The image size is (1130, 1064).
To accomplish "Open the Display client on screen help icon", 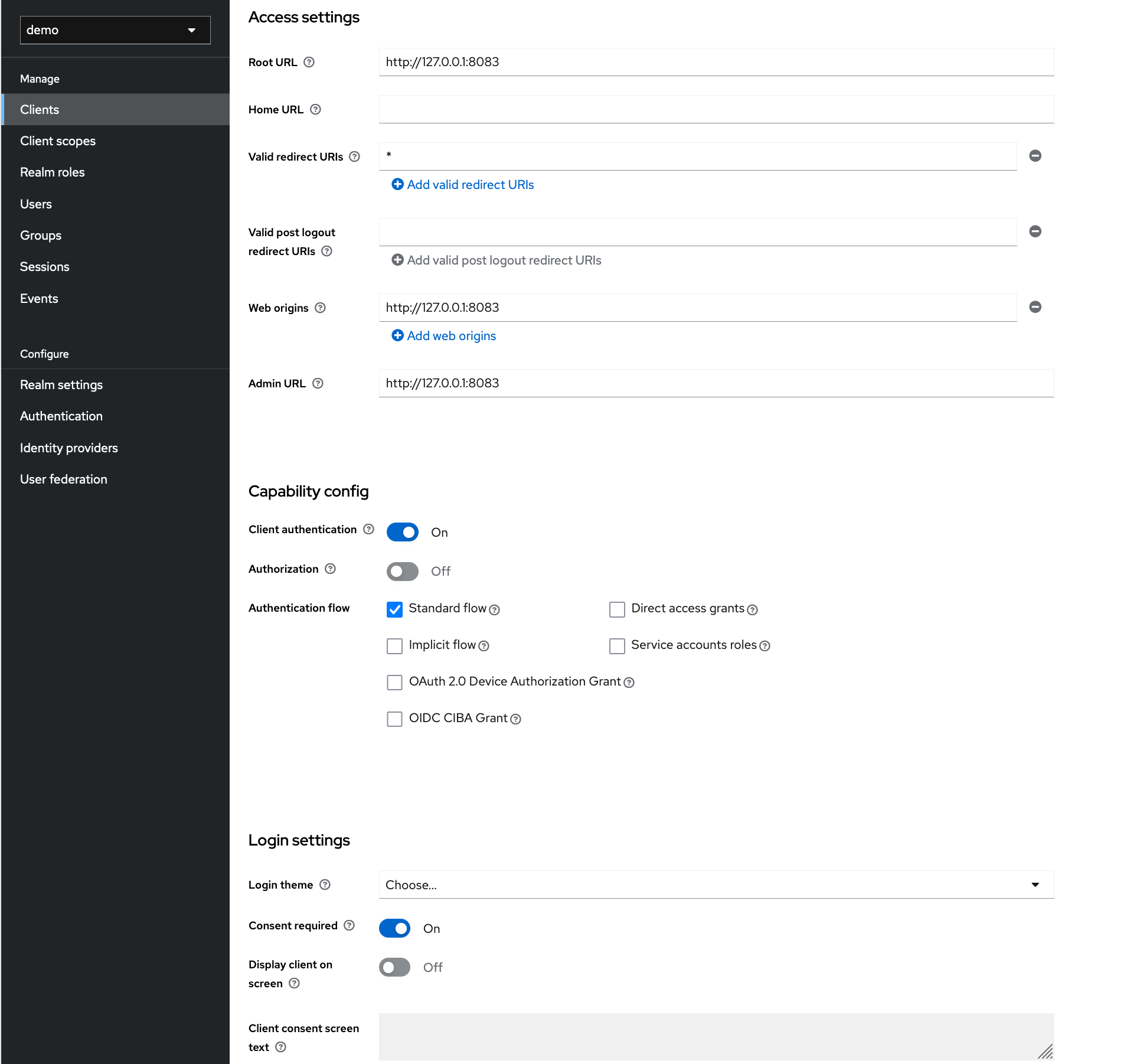I will tap(294, 983).
